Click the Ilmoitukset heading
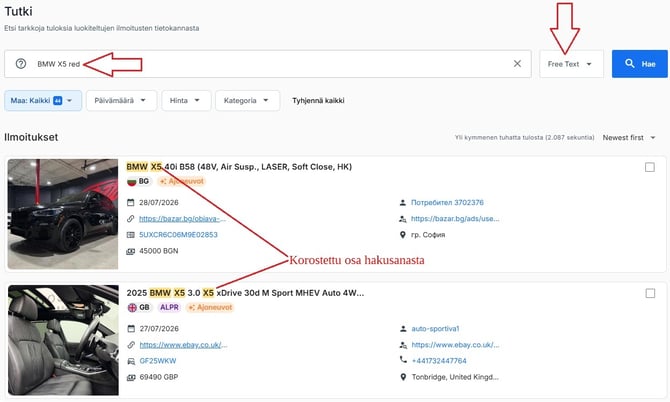Screen dimensions: 670x402 pos(31,137)
